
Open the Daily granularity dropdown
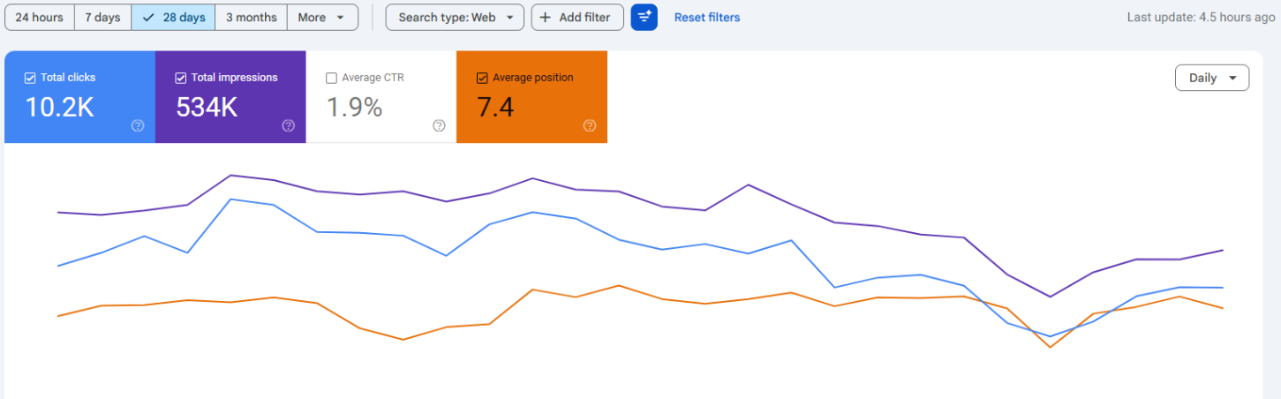pyautogui.click(x=1212, y=78)
